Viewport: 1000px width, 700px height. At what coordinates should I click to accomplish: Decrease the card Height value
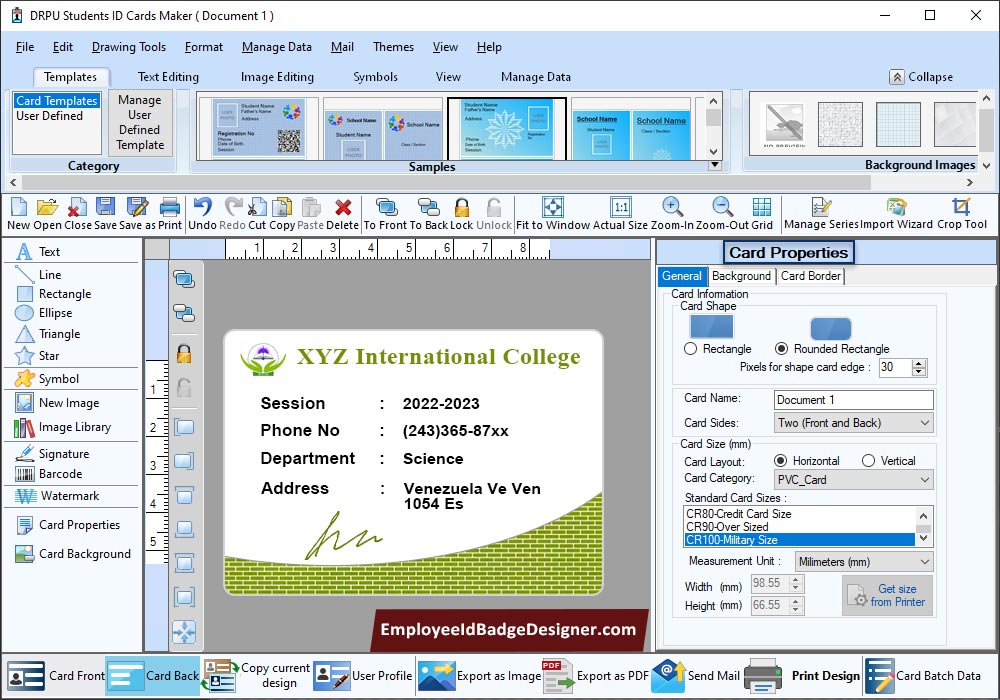[x=795, y=609]
